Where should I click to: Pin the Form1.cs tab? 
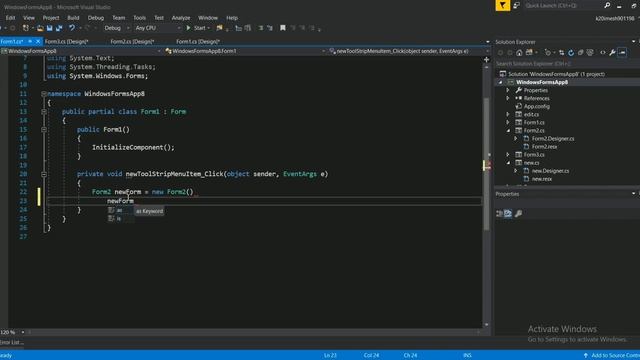click(30, 41)
